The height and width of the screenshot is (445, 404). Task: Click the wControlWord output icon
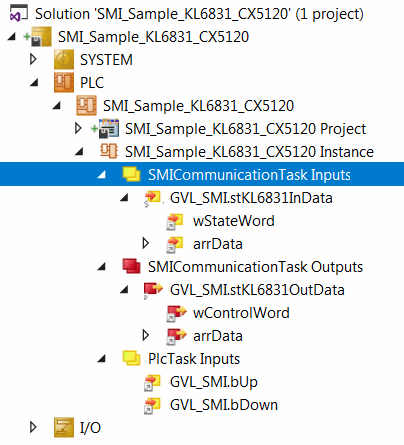pos(176,313)
